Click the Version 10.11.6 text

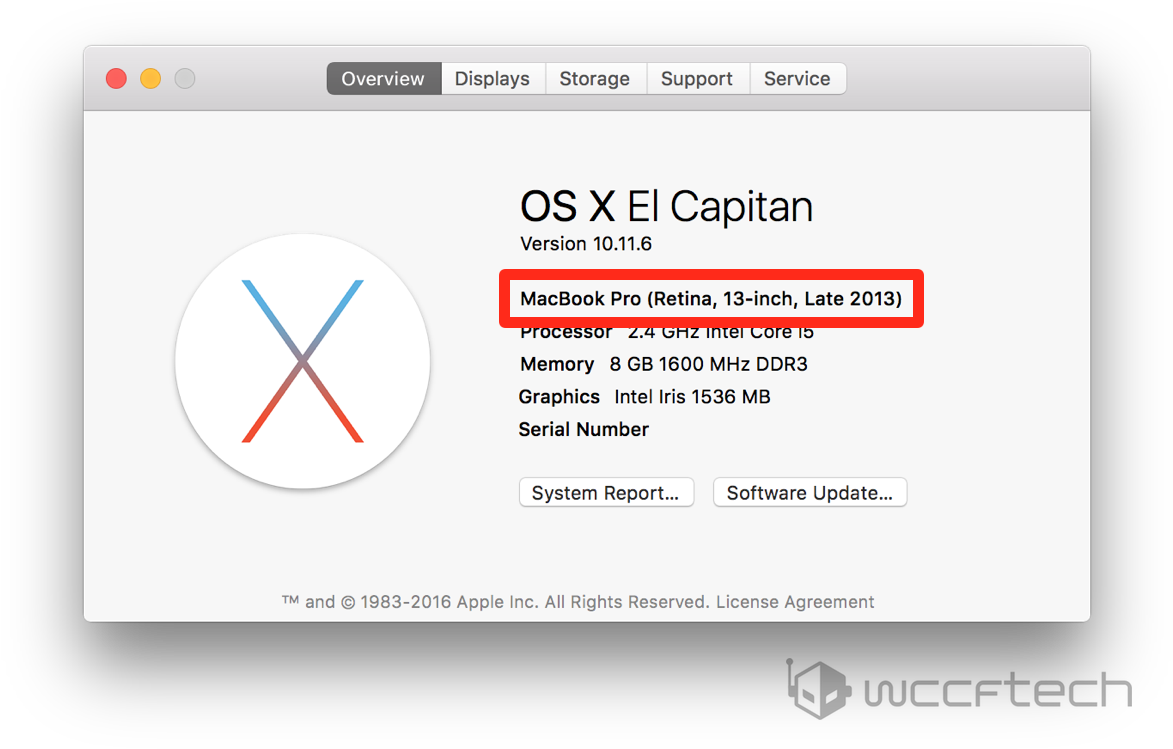pos(586,244)
